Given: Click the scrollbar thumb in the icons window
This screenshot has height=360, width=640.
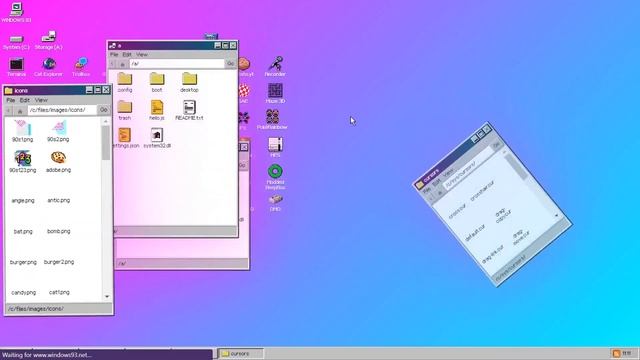Looking at the screenshot, I should 106,143.
